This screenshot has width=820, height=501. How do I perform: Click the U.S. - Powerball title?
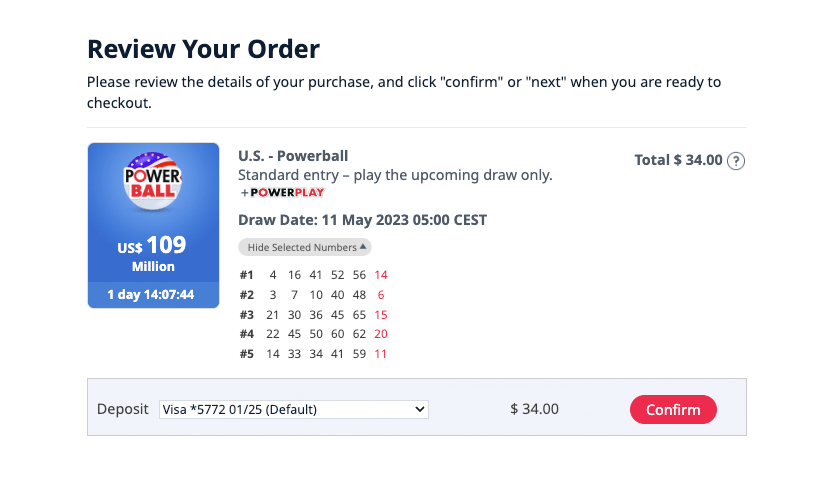(x=293, y=156)
